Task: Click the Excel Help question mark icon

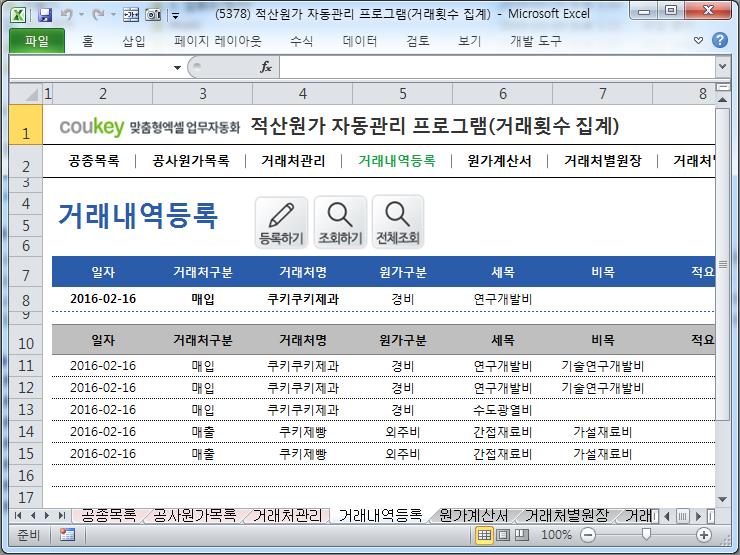Action: point(720,41)
